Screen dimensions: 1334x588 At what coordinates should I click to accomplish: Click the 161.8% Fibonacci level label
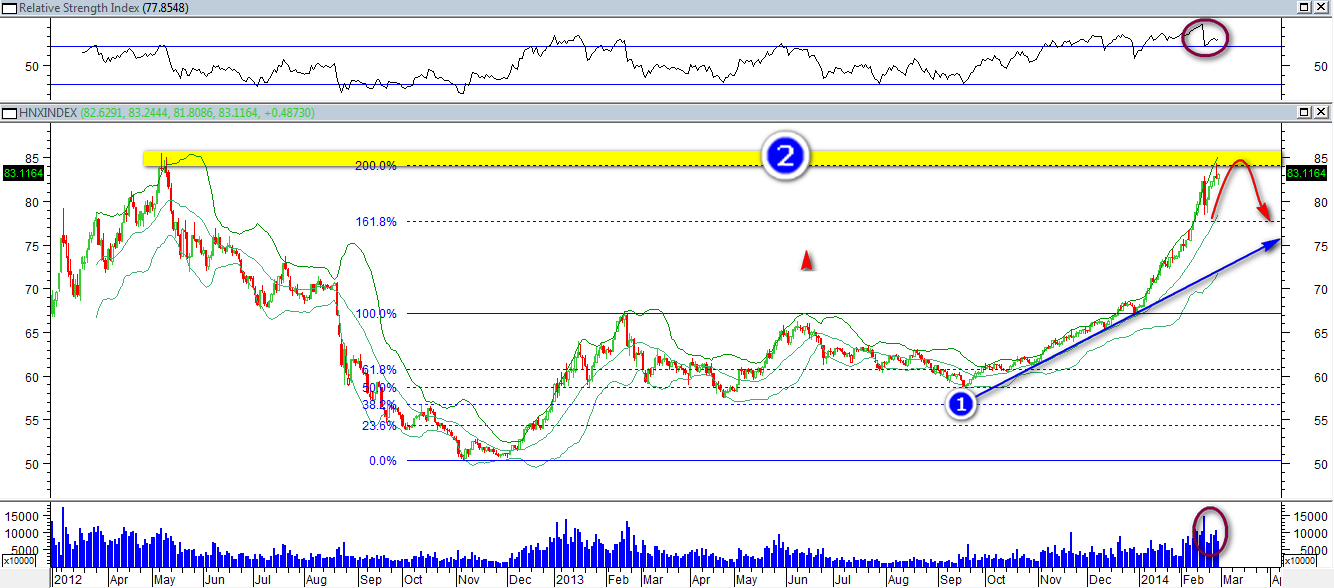pyautogui.click(x=376, y=222)
